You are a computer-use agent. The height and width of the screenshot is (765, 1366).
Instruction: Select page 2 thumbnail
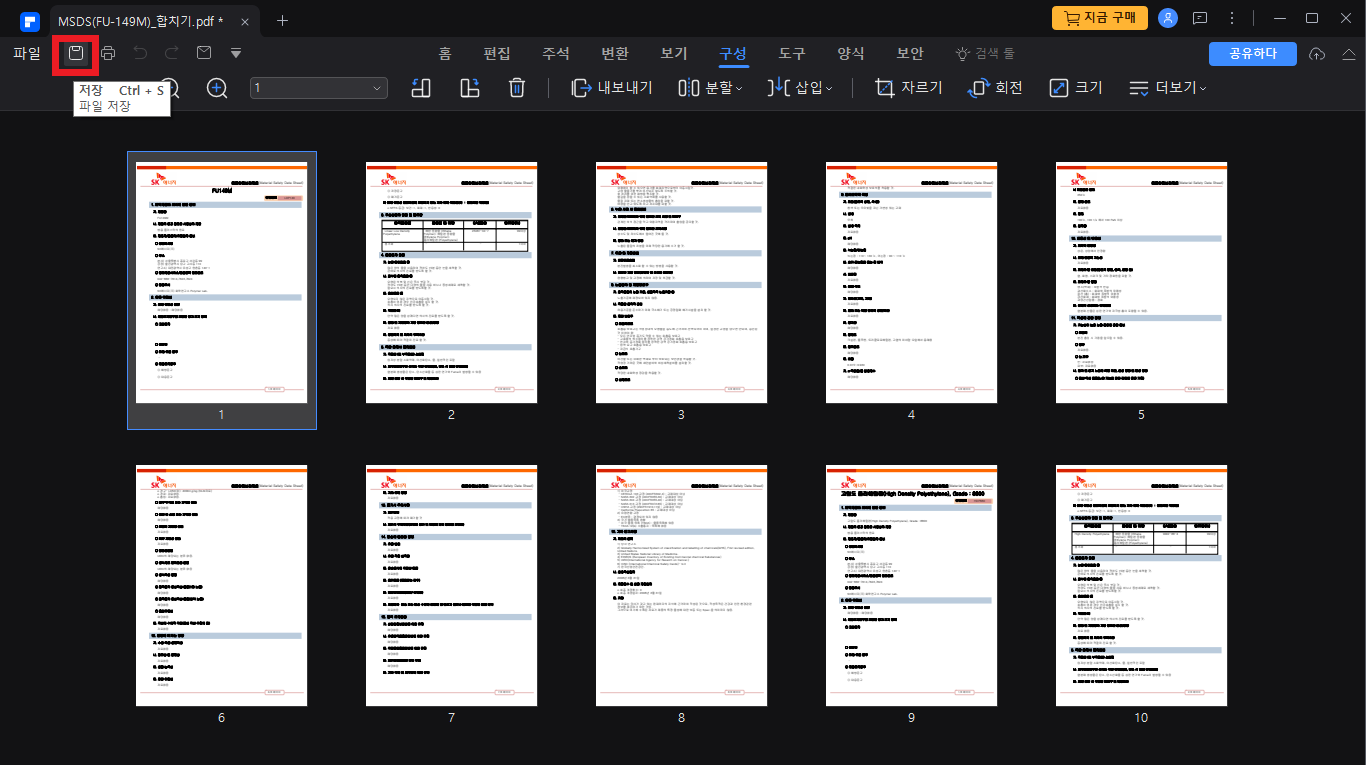point(452,283)
